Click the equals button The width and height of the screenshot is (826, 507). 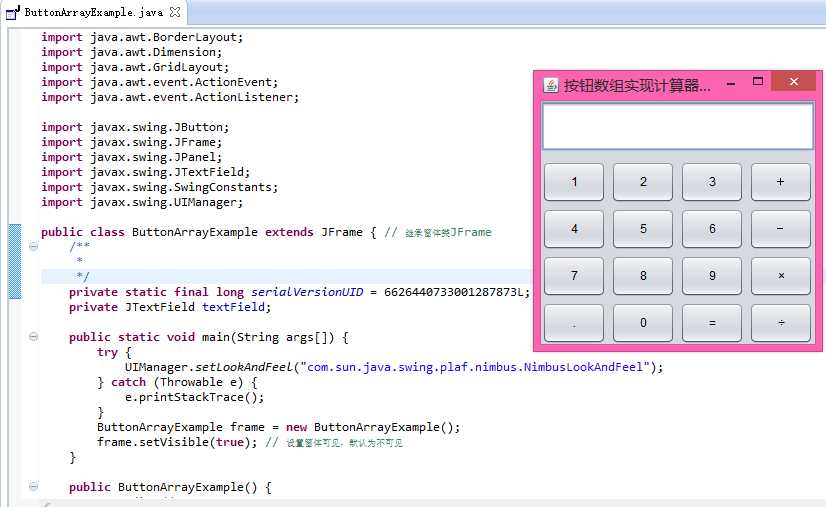click(712, 323)
